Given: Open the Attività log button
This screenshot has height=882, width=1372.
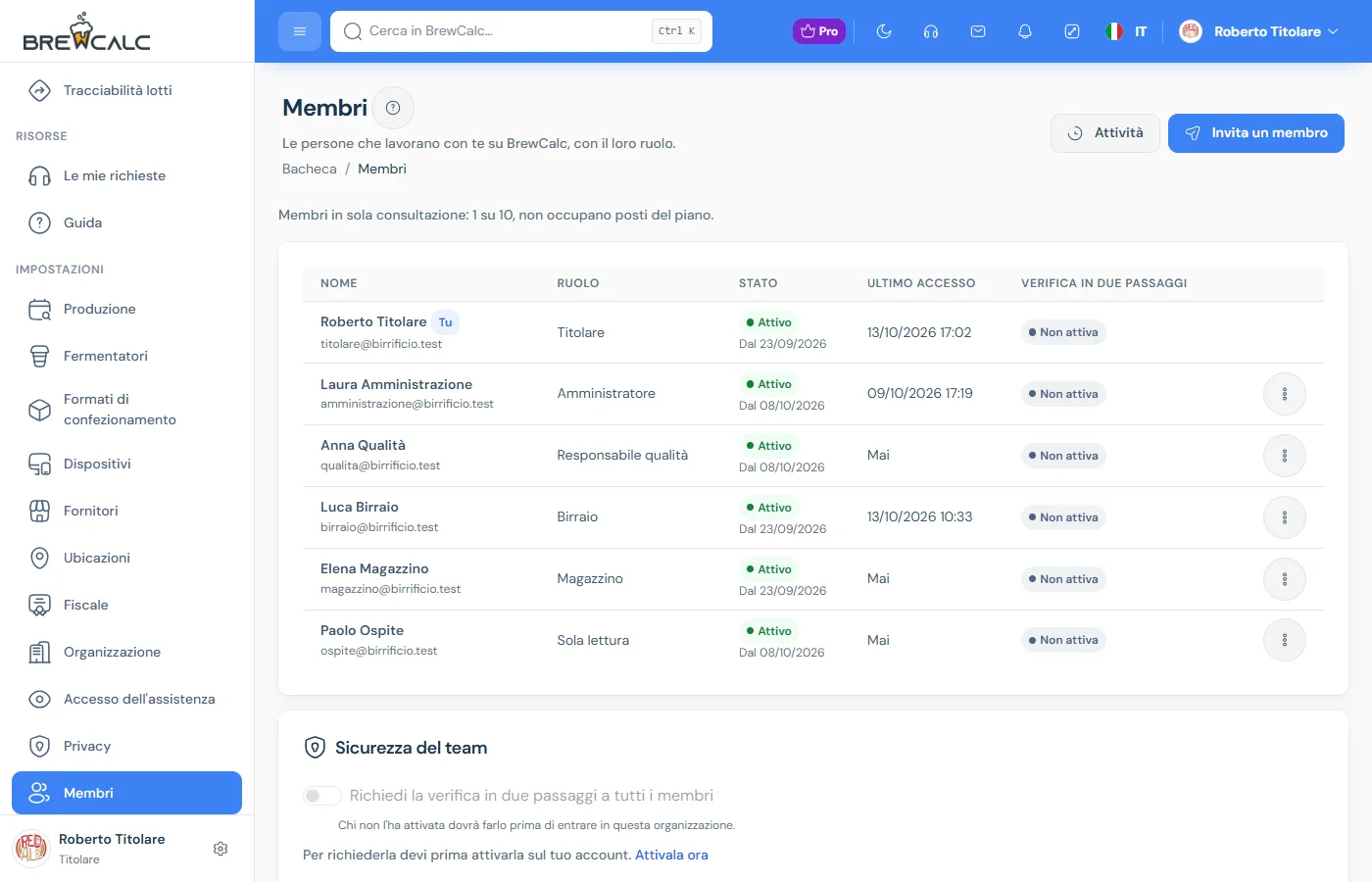Looking at the screenshot, I should (x=1105, y=133).
